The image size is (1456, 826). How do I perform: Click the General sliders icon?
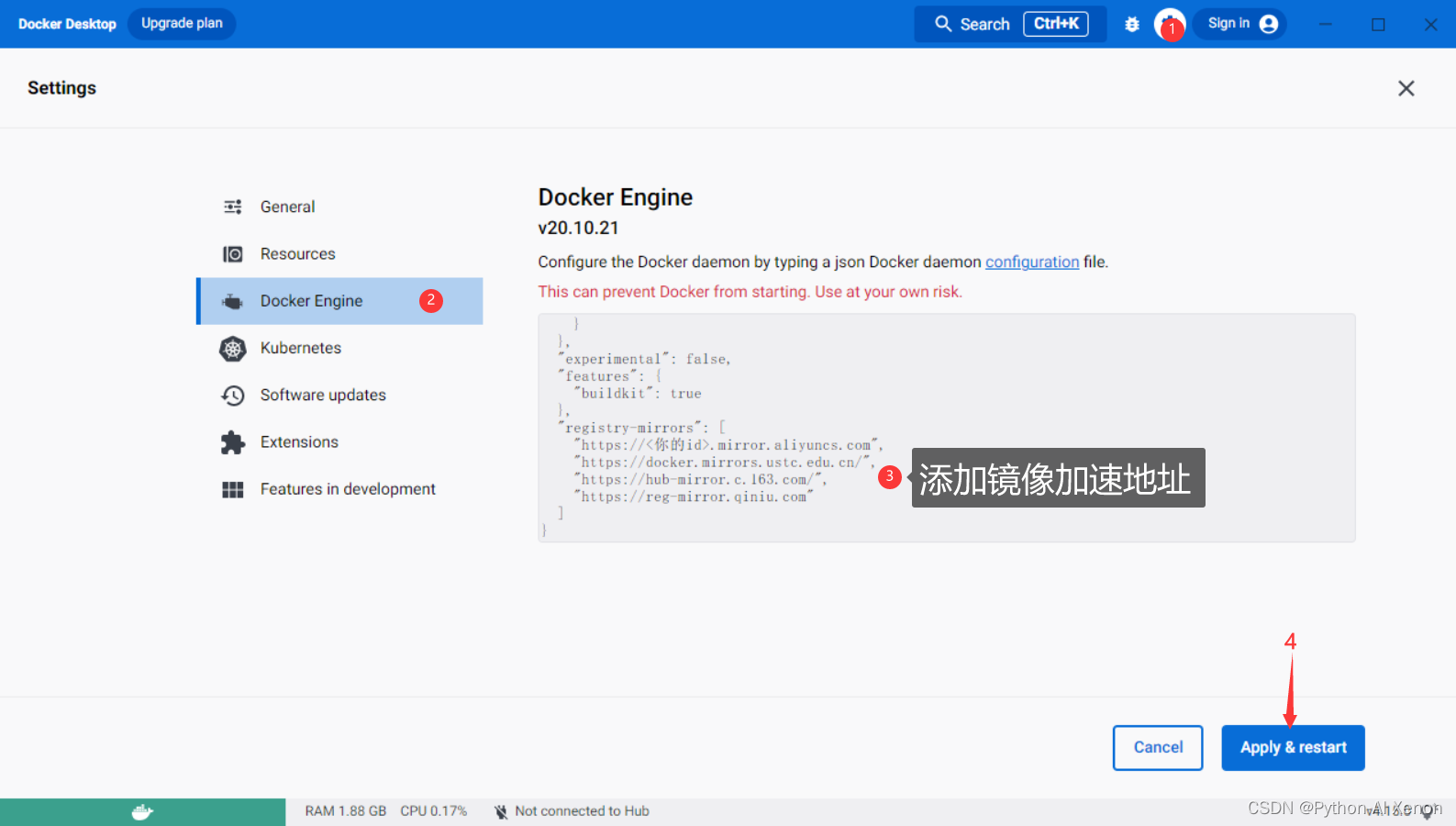pyautogui.click(x=233, y=207)
